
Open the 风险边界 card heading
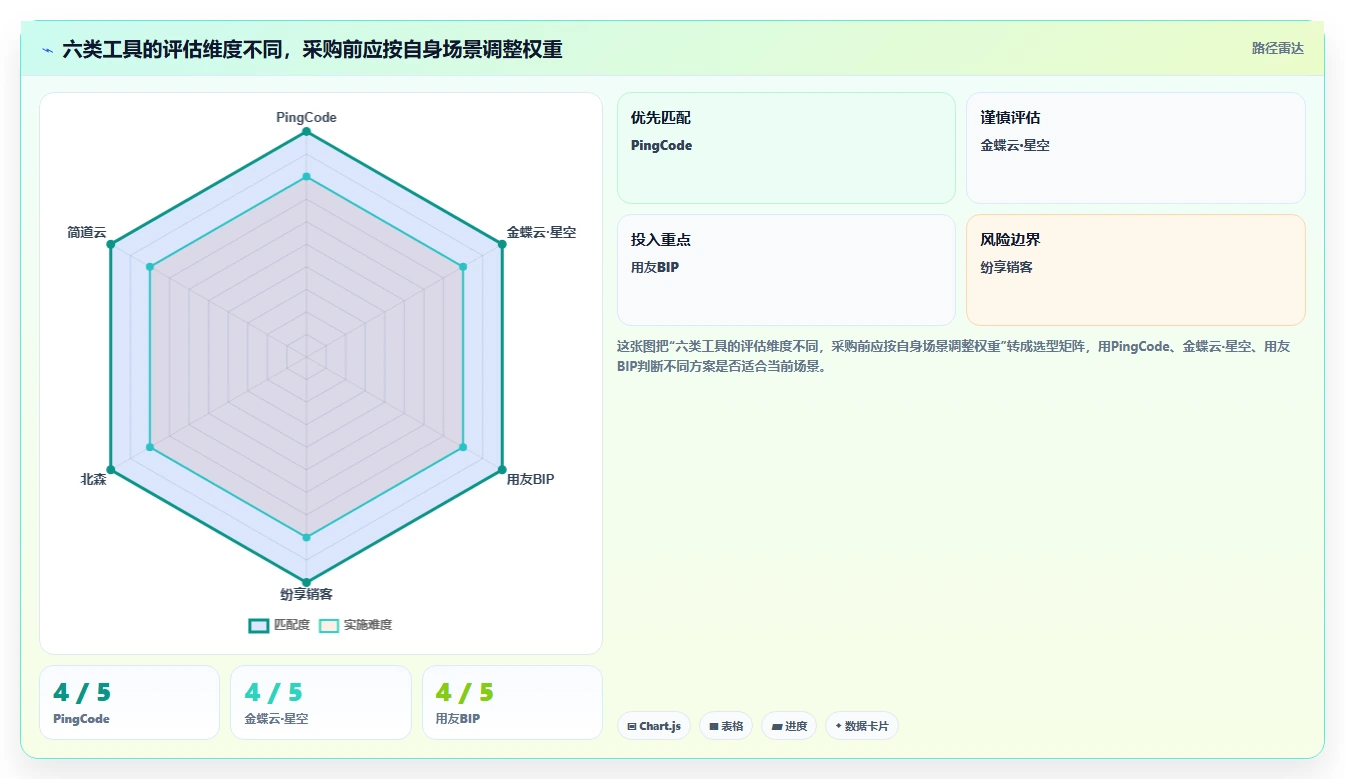pyautogui.click(x=1010, y=240)
